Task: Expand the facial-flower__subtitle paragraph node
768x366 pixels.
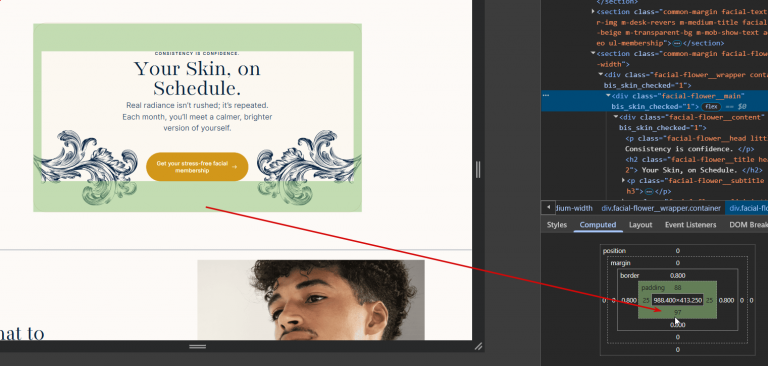Action: [x=623, y=181]
